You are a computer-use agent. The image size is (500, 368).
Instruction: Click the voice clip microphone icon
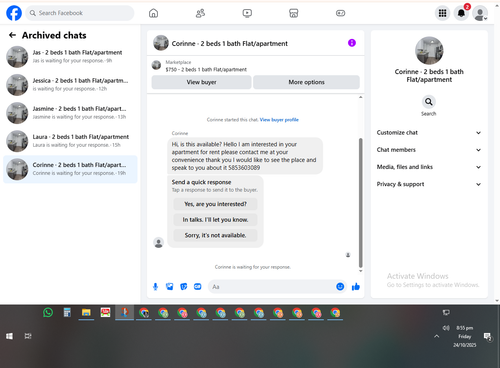click(x=155, y=287)
